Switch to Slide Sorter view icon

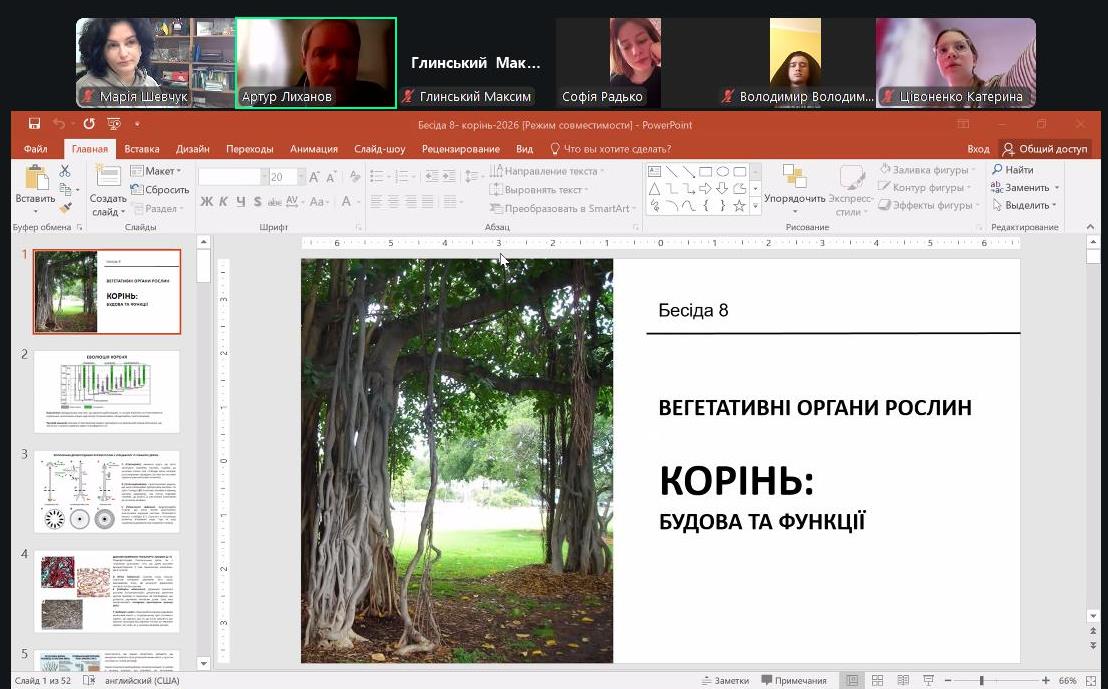point(875,681)
